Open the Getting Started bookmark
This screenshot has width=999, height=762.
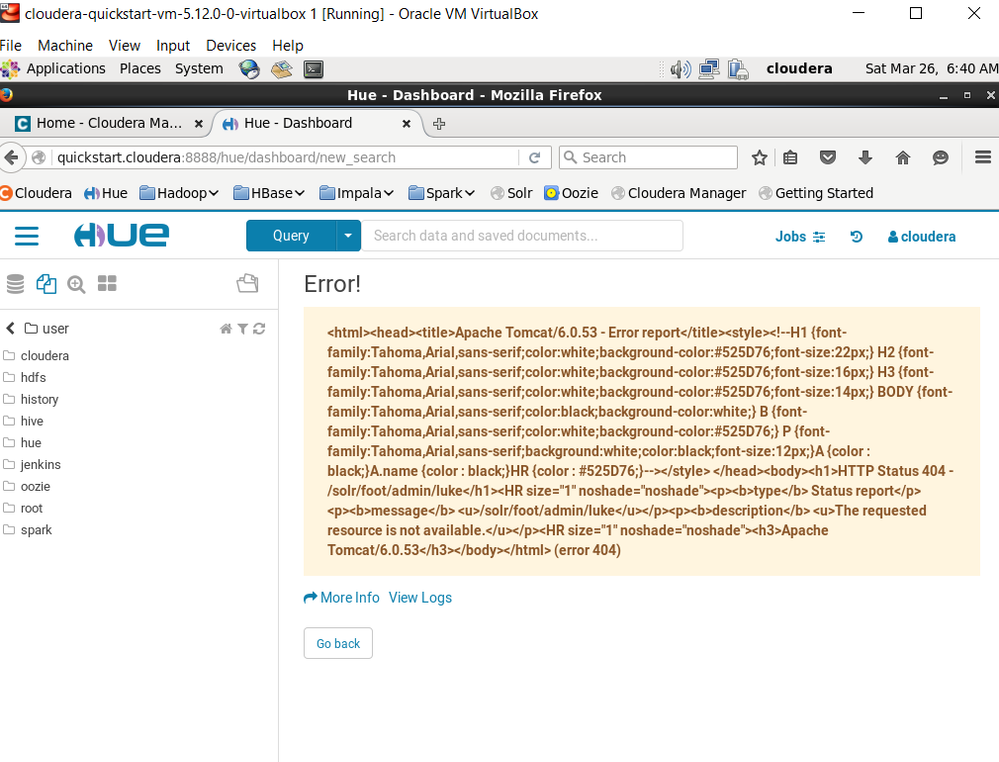click(x=816, y=193)
